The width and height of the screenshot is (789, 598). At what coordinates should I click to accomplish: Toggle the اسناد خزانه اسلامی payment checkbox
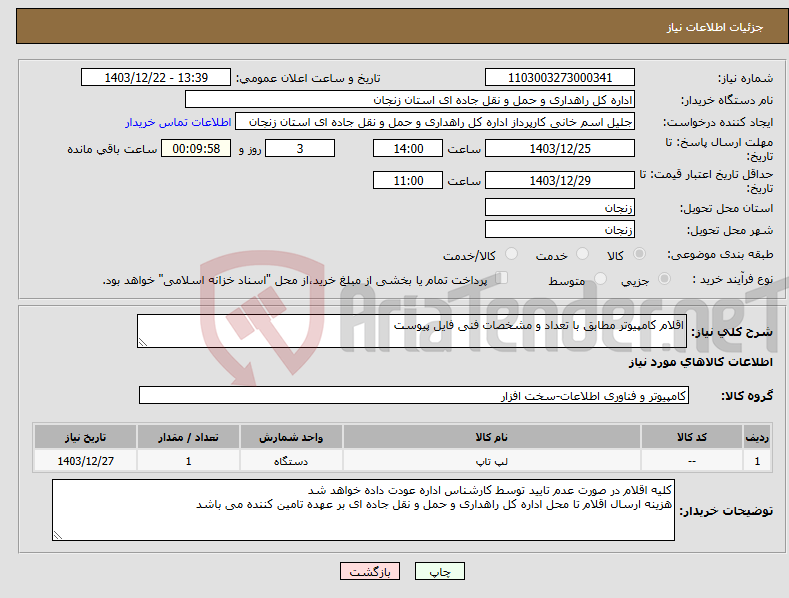click(502, 278)
